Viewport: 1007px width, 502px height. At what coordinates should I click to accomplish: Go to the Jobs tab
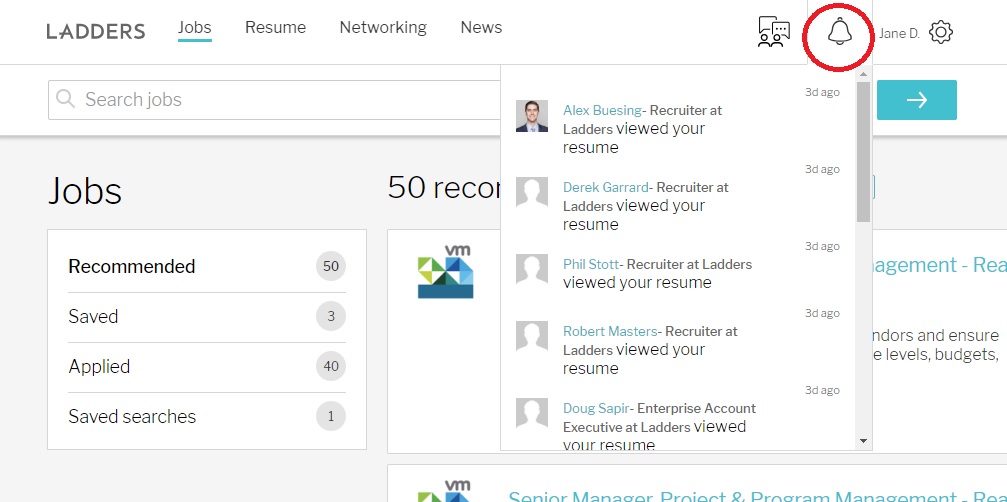pos(195,28)
